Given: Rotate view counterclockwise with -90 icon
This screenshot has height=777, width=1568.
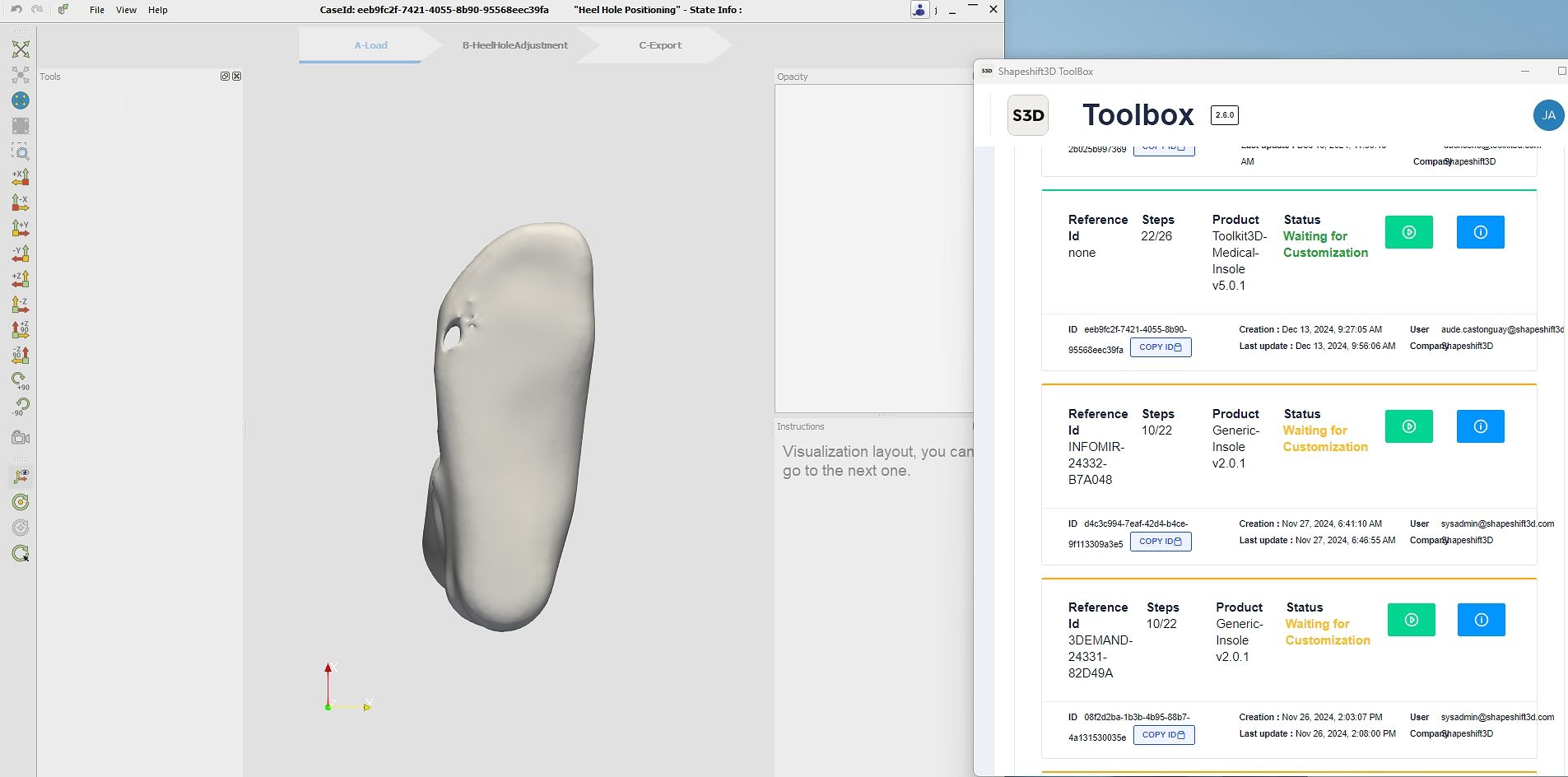Looking at the screenshot, I should pyautogui.click(x=21, y=406).
